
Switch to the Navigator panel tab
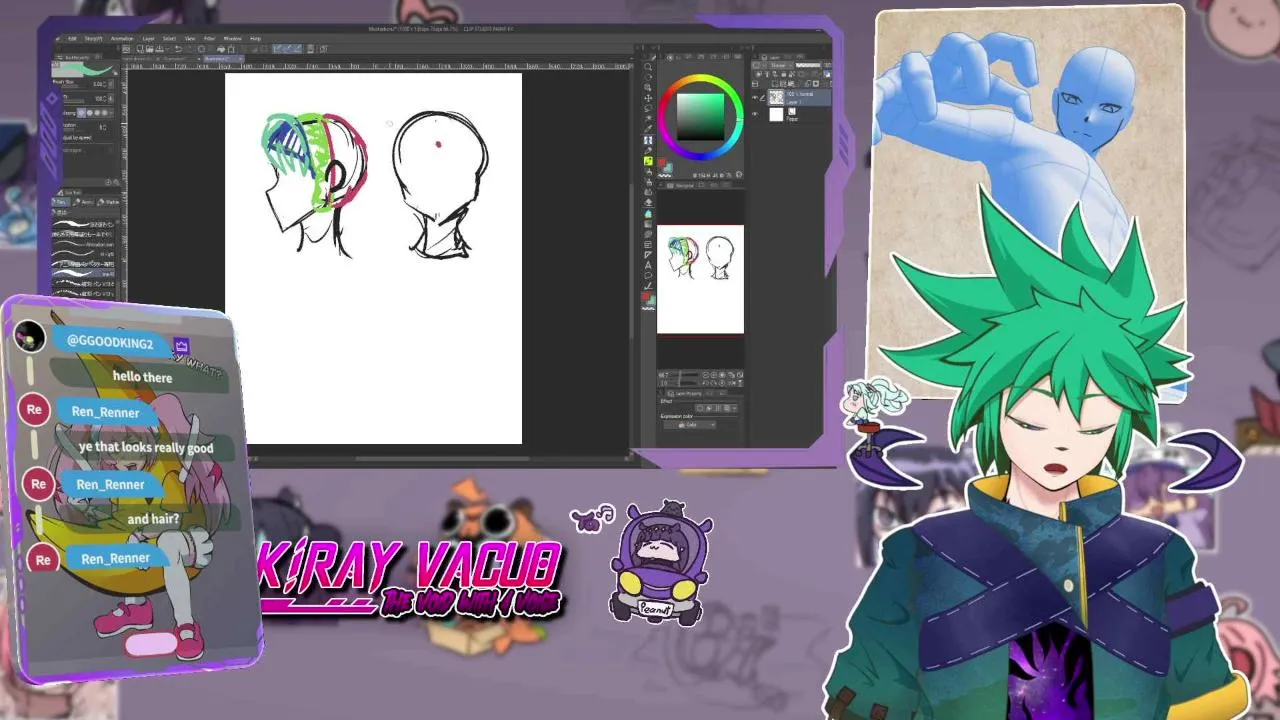tap(684, 186)
